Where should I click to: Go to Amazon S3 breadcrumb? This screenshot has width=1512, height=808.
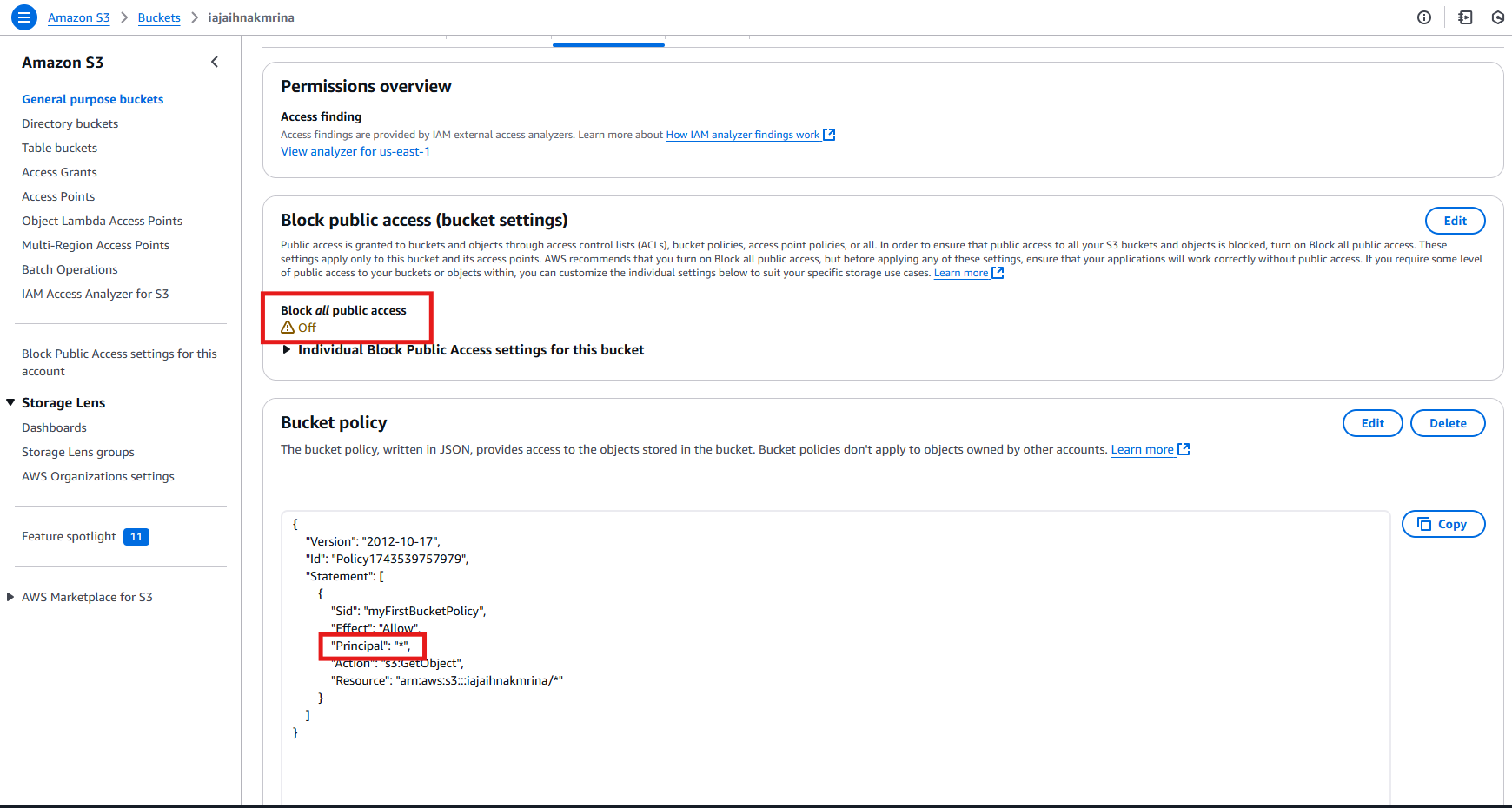coord(79,17)
